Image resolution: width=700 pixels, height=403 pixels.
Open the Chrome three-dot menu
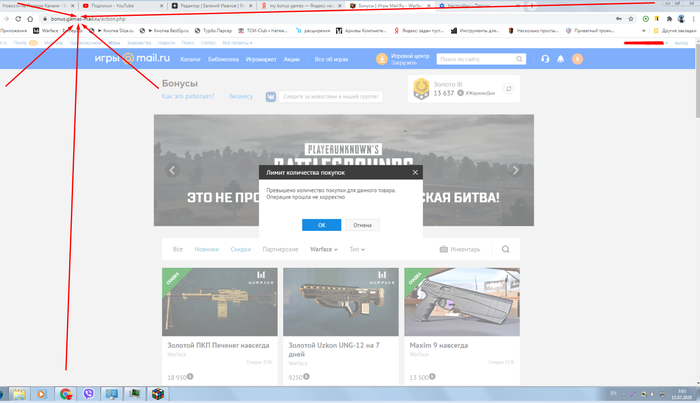693,19
